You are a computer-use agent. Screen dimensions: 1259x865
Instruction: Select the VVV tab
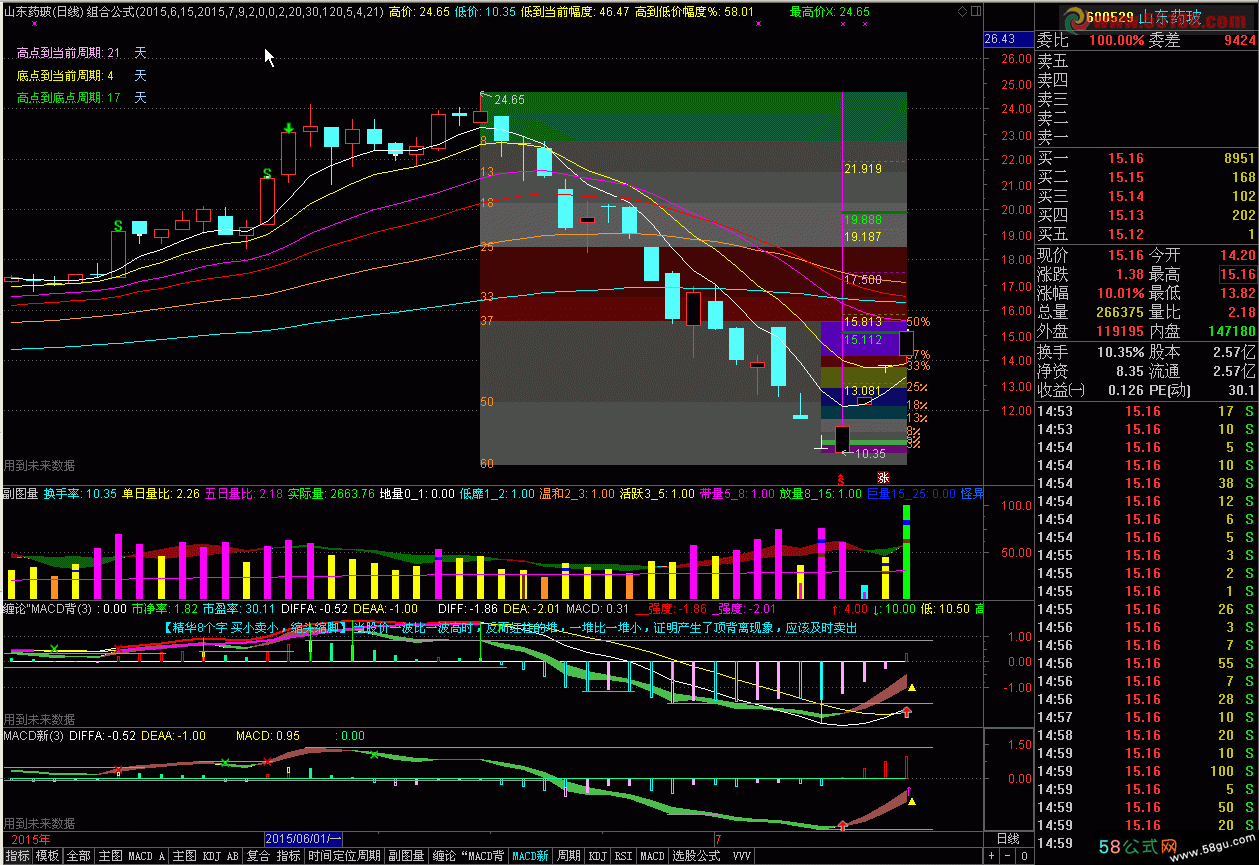point(741,856)
